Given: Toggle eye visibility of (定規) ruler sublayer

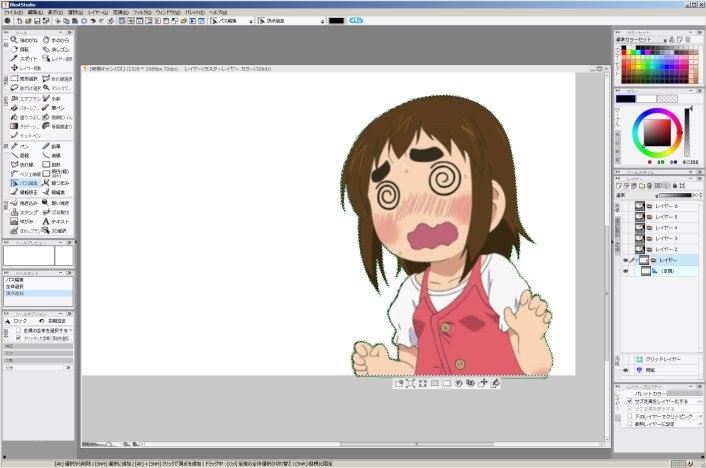Looking at the screenshot, I should (625, 271).
